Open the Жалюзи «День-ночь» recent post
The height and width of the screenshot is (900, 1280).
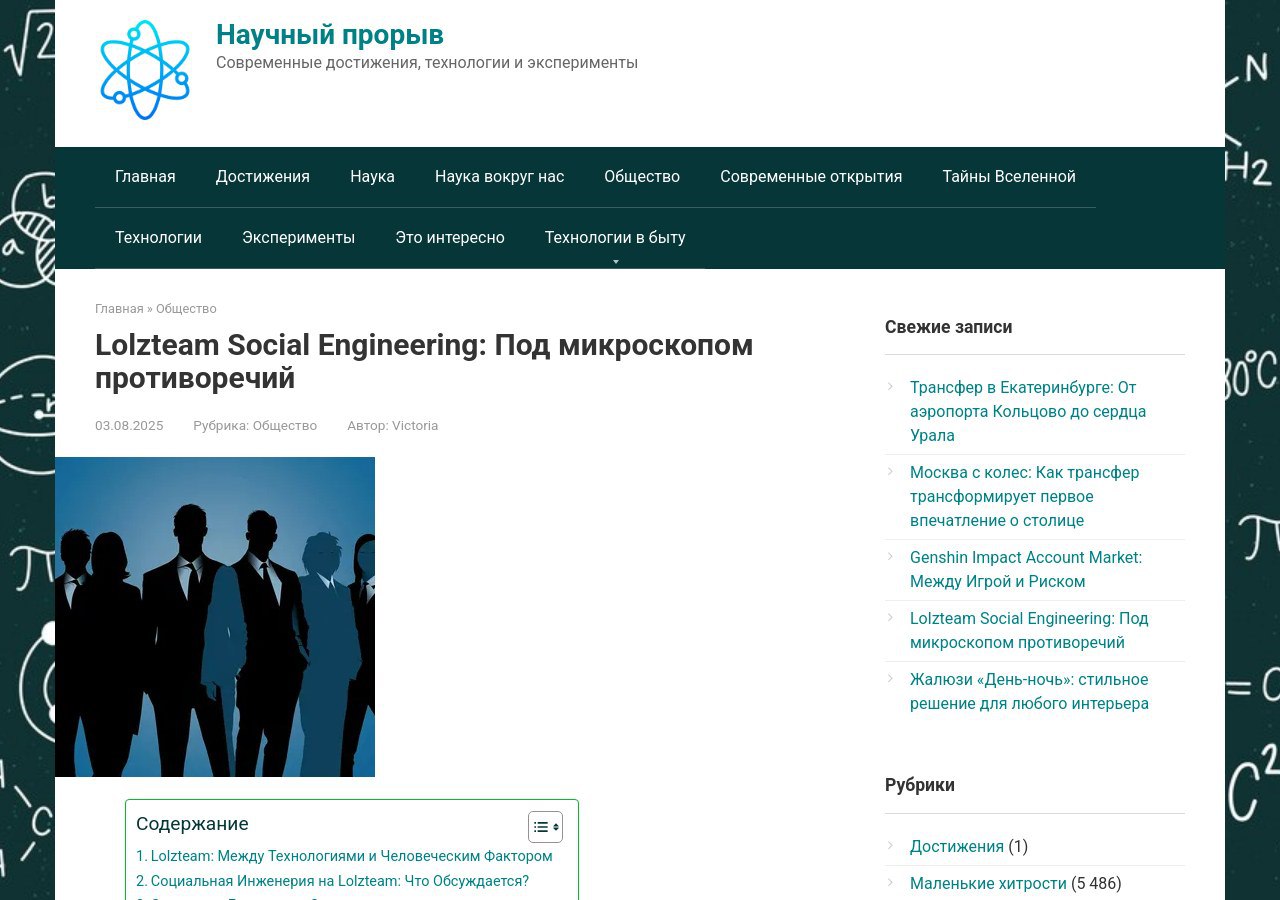point(1029,691)
